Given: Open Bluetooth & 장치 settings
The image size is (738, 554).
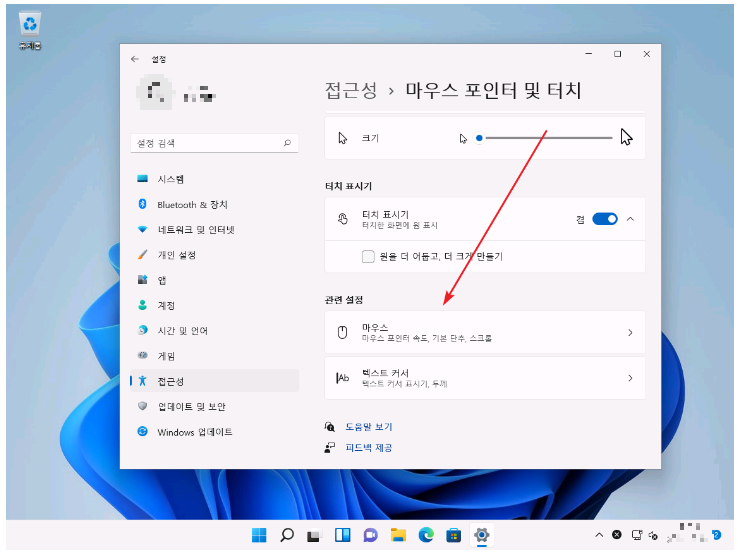Looking at the screenshot, I should pyautogui.click(x=215, y=204).
